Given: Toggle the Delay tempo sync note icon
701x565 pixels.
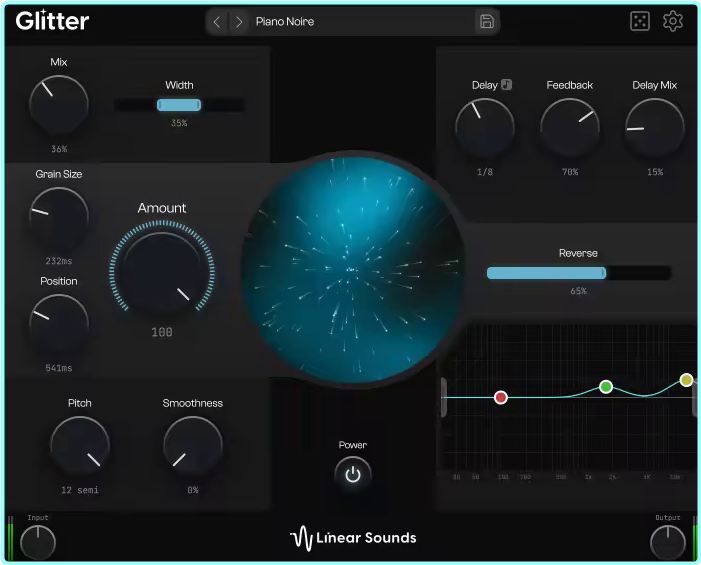Looking at the screenshot, I should [506, 84].
